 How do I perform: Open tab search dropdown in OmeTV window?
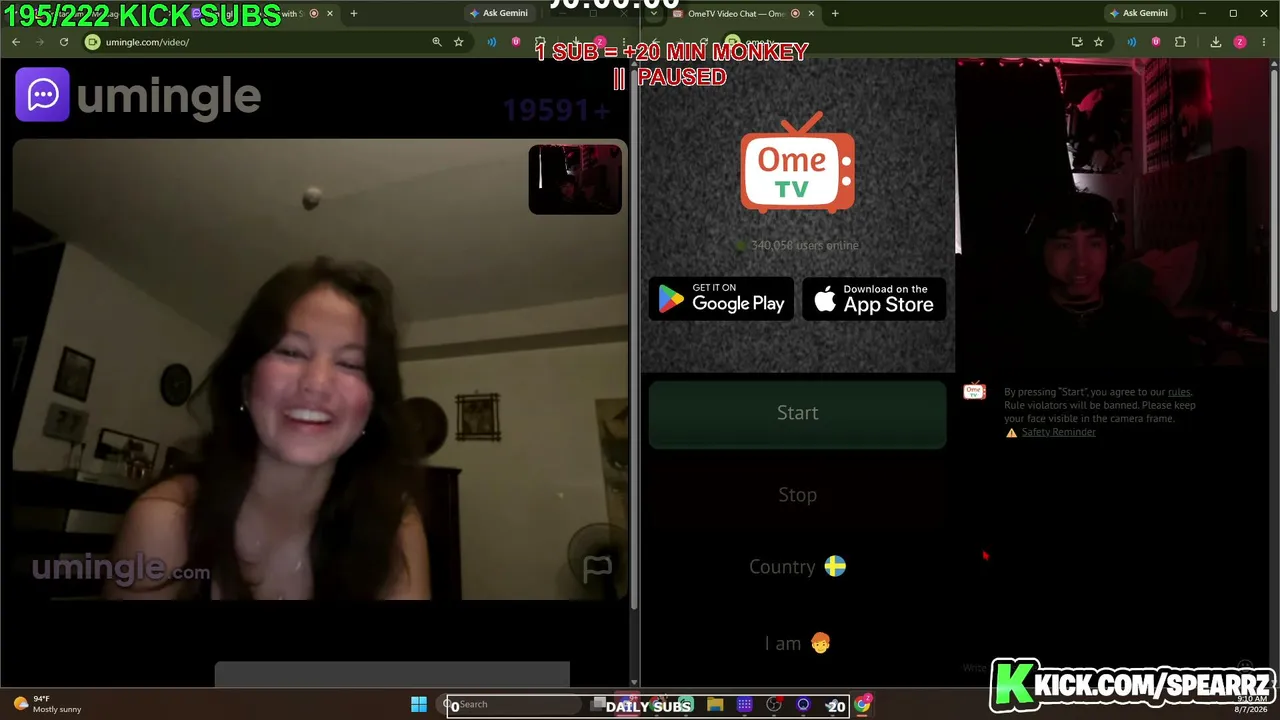coord(653,14)
